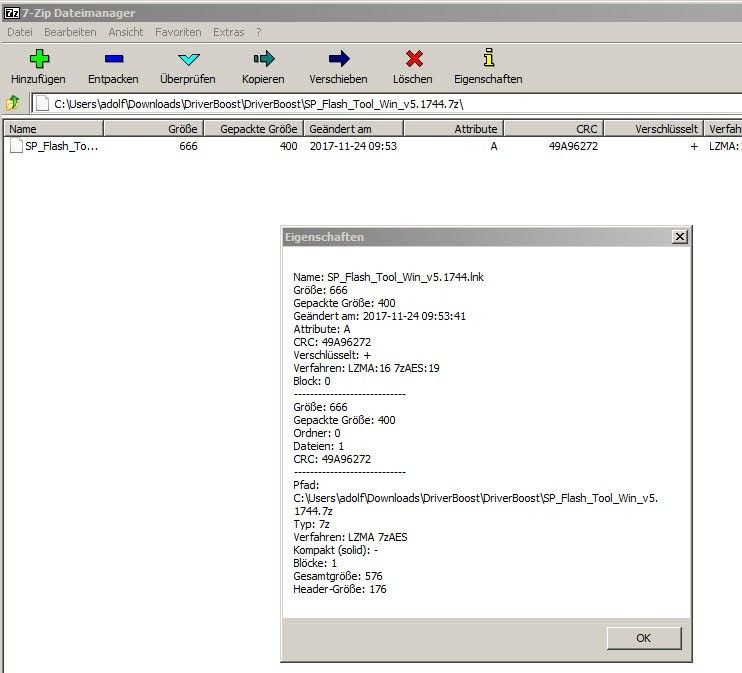Click the Attribute: A properties line

coord(321,329)
